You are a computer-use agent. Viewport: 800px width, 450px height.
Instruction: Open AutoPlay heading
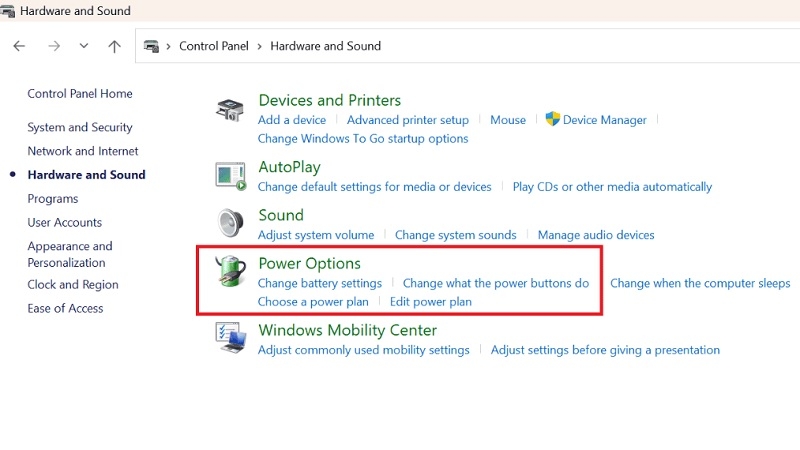pyautogui.click(x=289, y=167)
